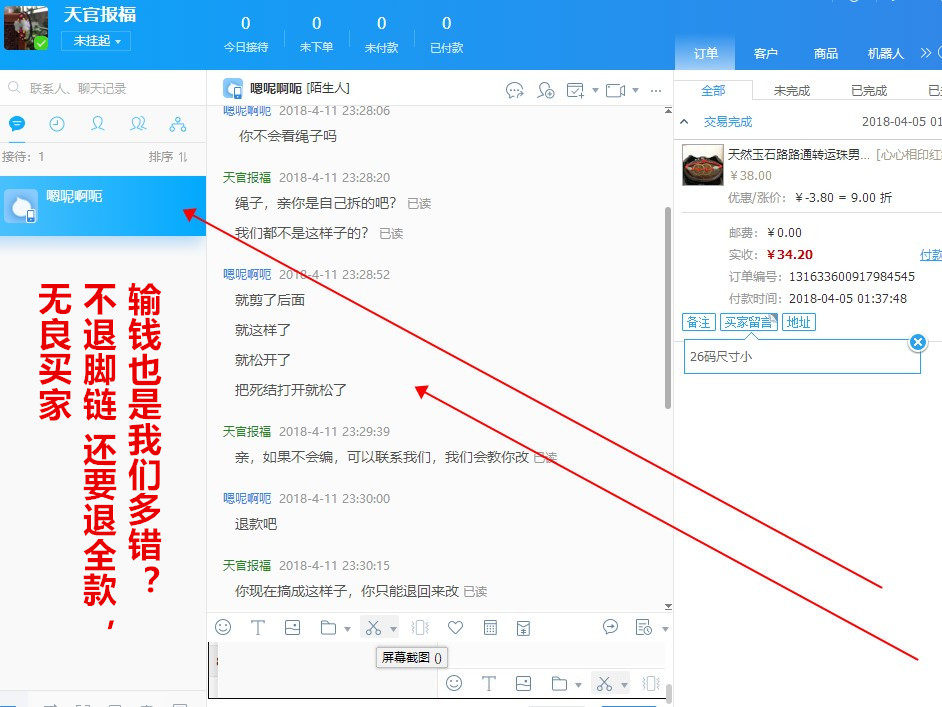Screen dimensions: 942x707
Task: Collapse the 交易完成 order section
Action: (x=684, y=122)
